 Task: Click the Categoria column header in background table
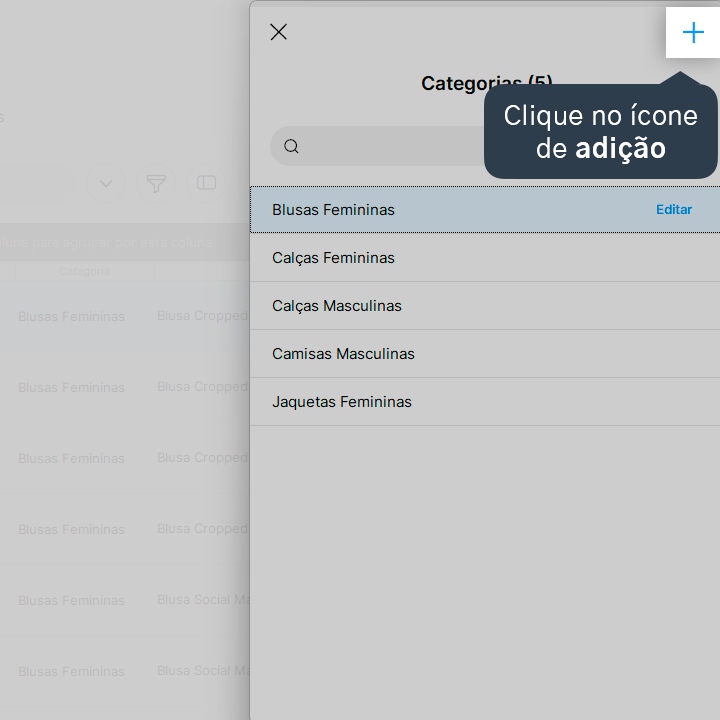click(84, 271)
